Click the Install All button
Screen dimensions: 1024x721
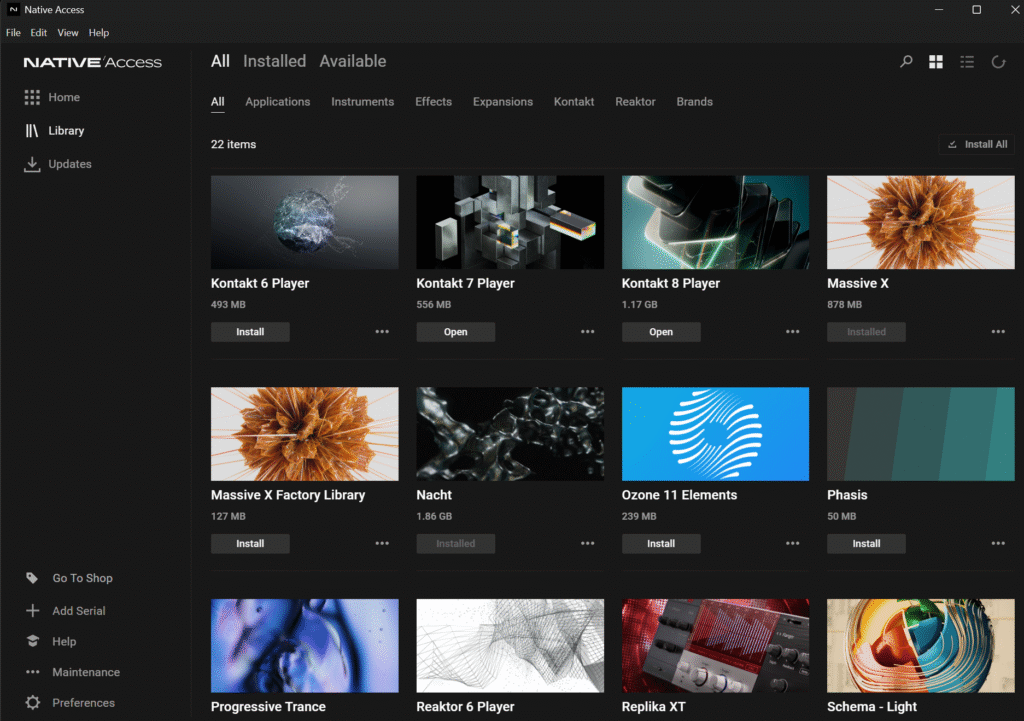[x=977, y=144]
